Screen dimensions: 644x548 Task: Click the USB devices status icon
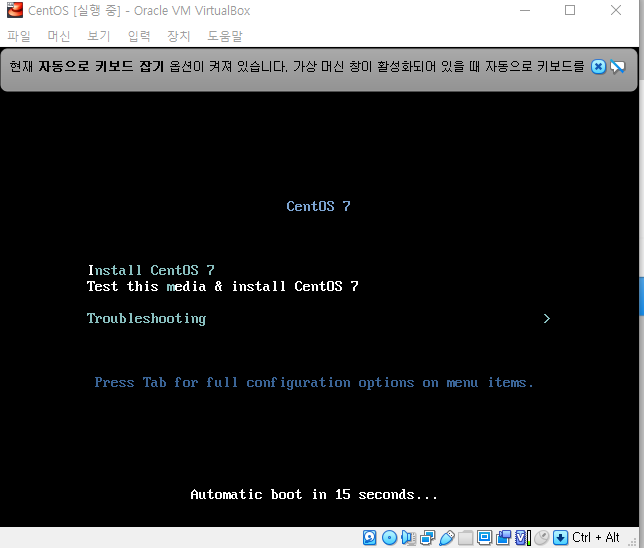tap(446, 537)
